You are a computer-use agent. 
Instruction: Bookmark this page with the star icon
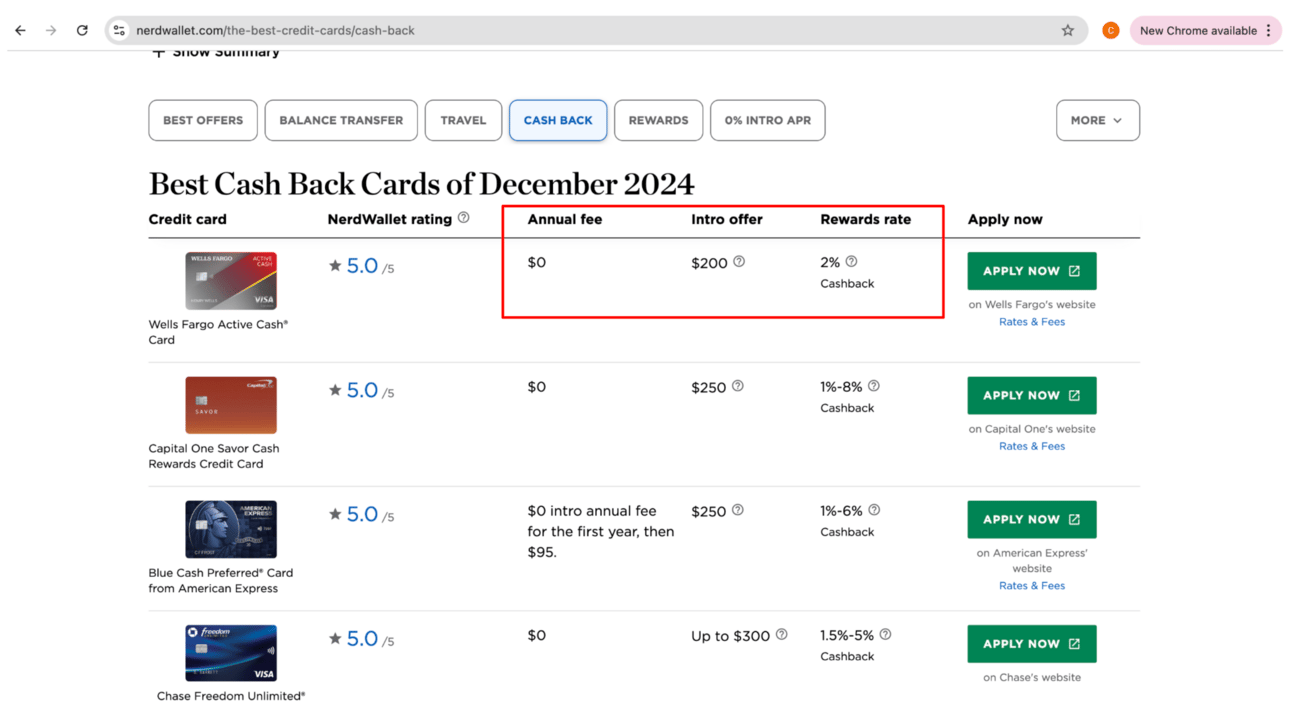[x=1068, y=31]
